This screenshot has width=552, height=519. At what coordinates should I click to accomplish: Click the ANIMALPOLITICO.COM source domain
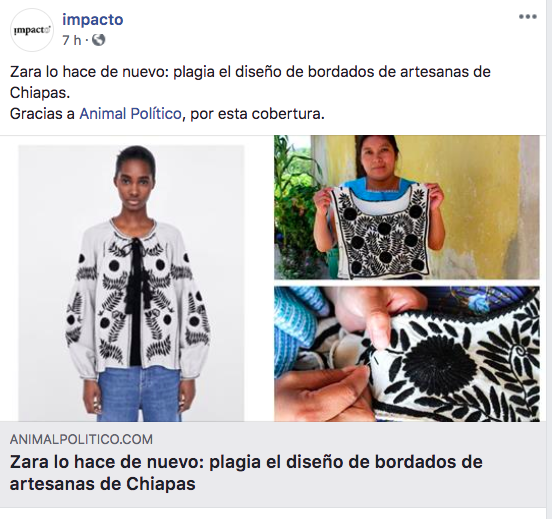click(81, 439)
